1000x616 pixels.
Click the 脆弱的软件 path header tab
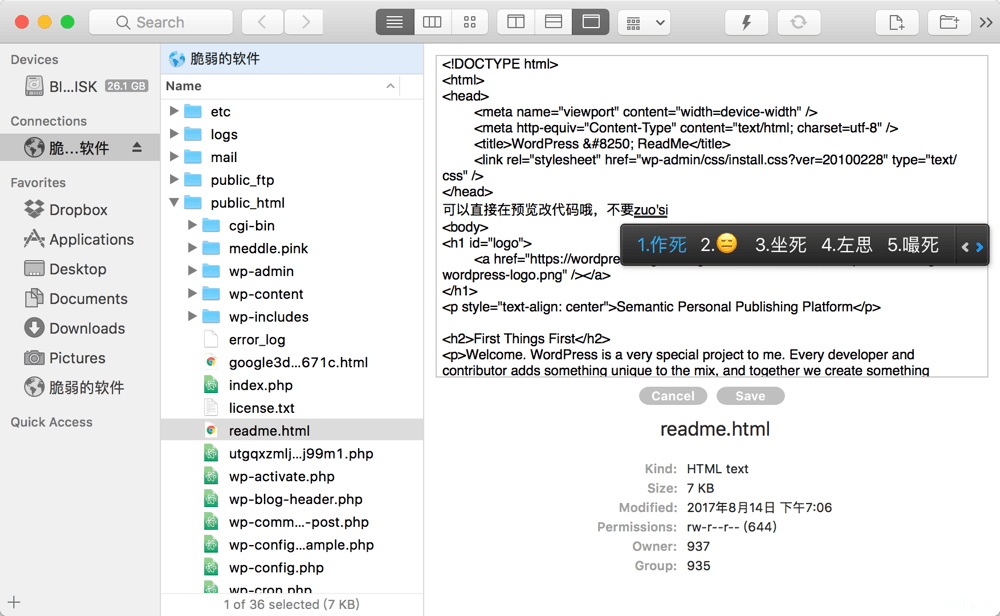pos(292,59)
